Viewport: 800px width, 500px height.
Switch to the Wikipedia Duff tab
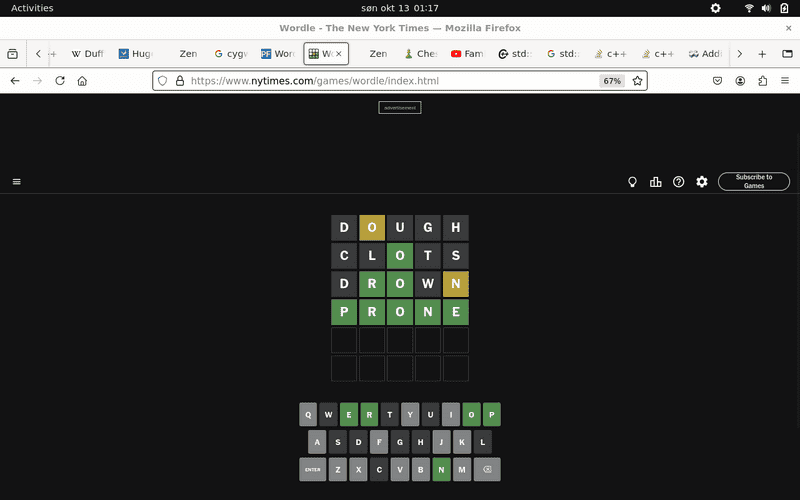click(87, 54)
